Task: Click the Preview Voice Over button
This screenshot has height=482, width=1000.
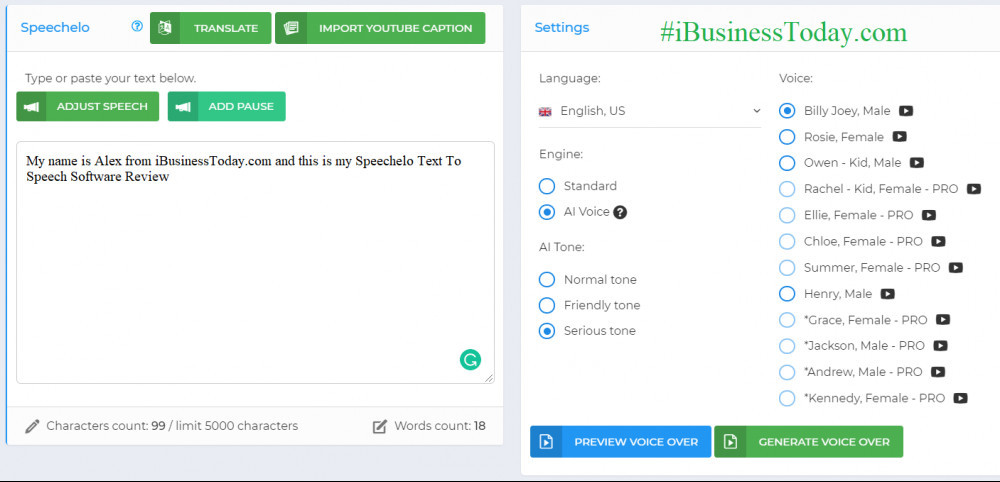Action: click(x=621, y=442)
